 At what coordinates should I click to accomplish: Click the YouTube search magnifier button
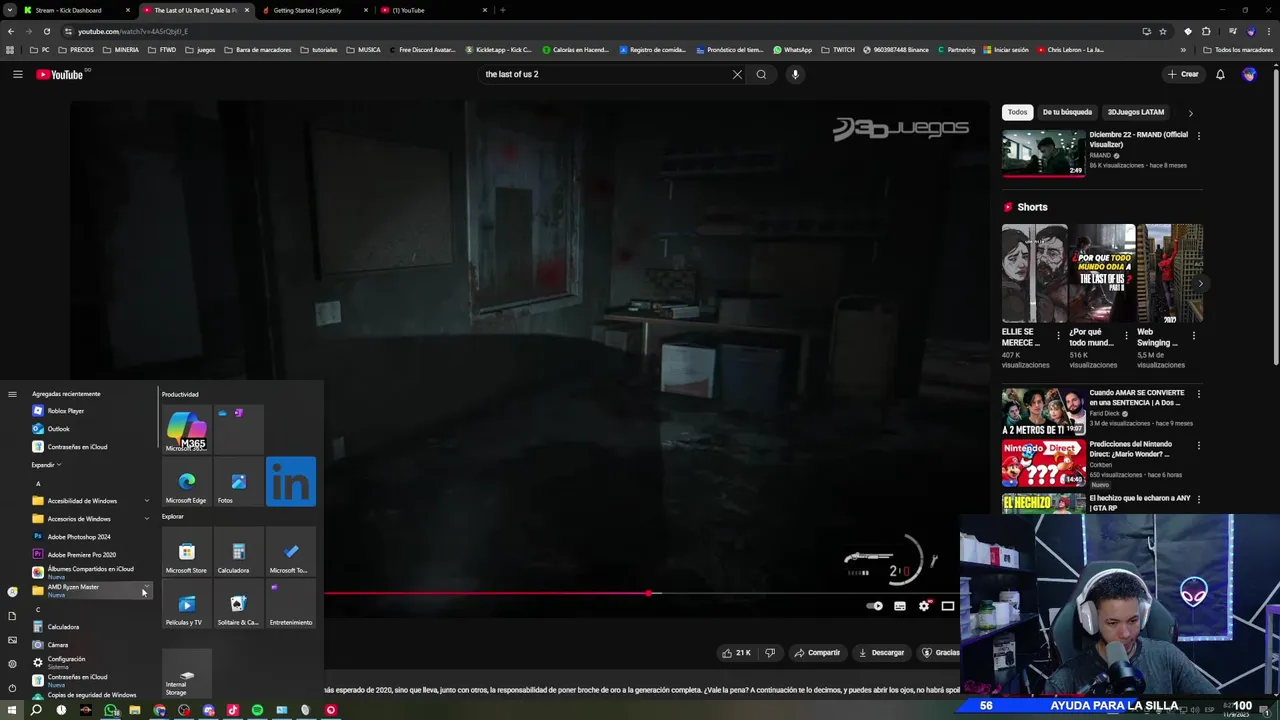tap(761, 74)
